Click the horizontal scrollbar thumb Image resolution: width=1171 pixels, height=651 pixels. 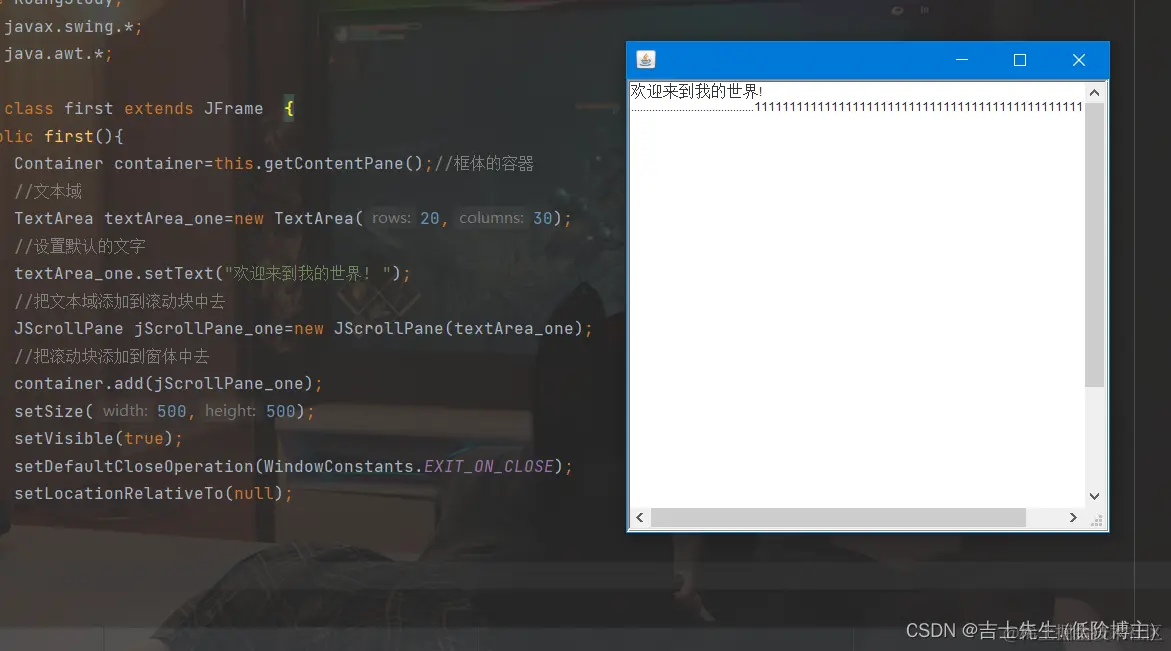pos(838,517)
